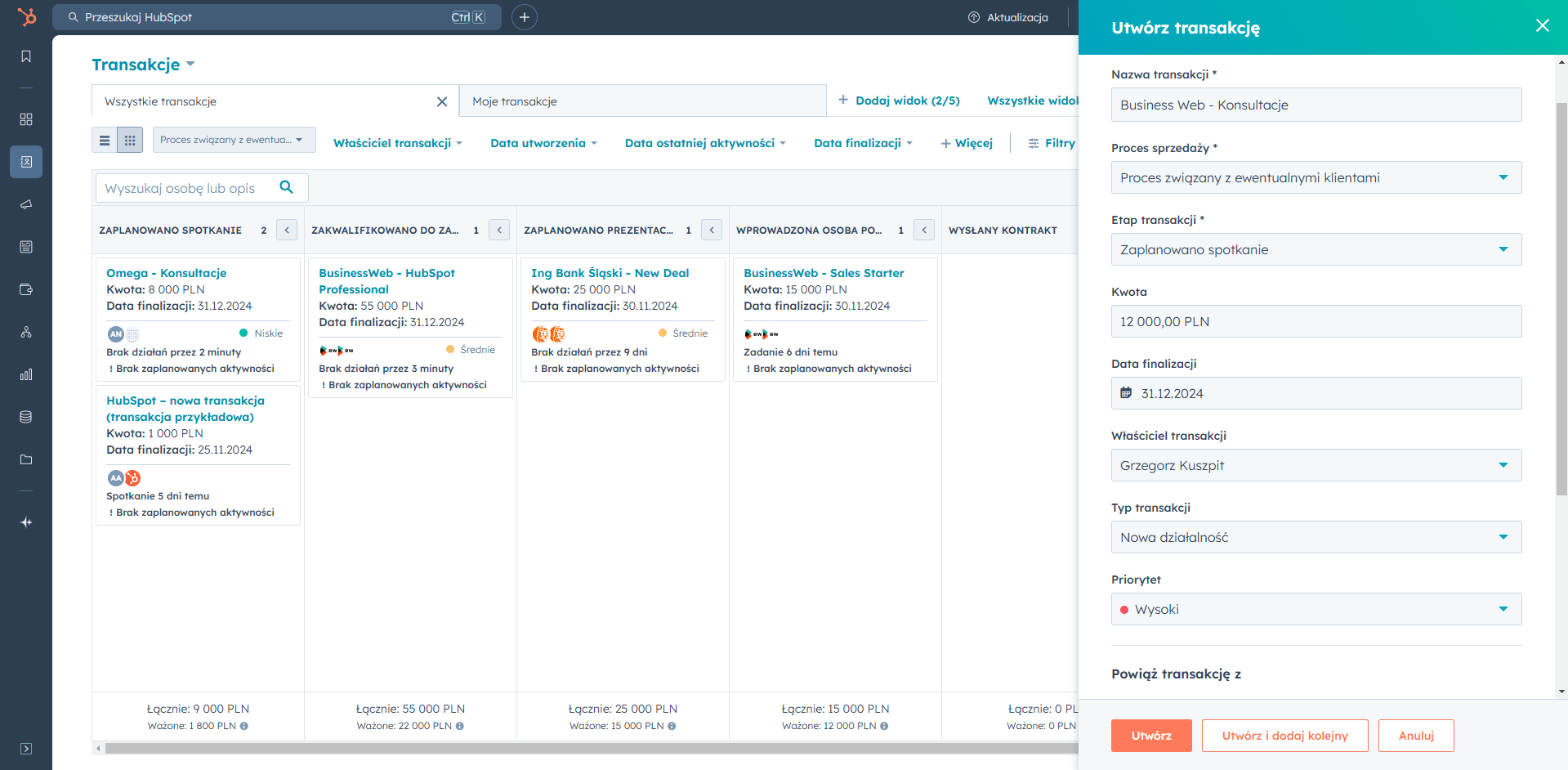This screenshot has height=770, width=1568.
Task: Click the info icon next to Ważone: 12 000 PLN
Action: click(x=884, y=726)
